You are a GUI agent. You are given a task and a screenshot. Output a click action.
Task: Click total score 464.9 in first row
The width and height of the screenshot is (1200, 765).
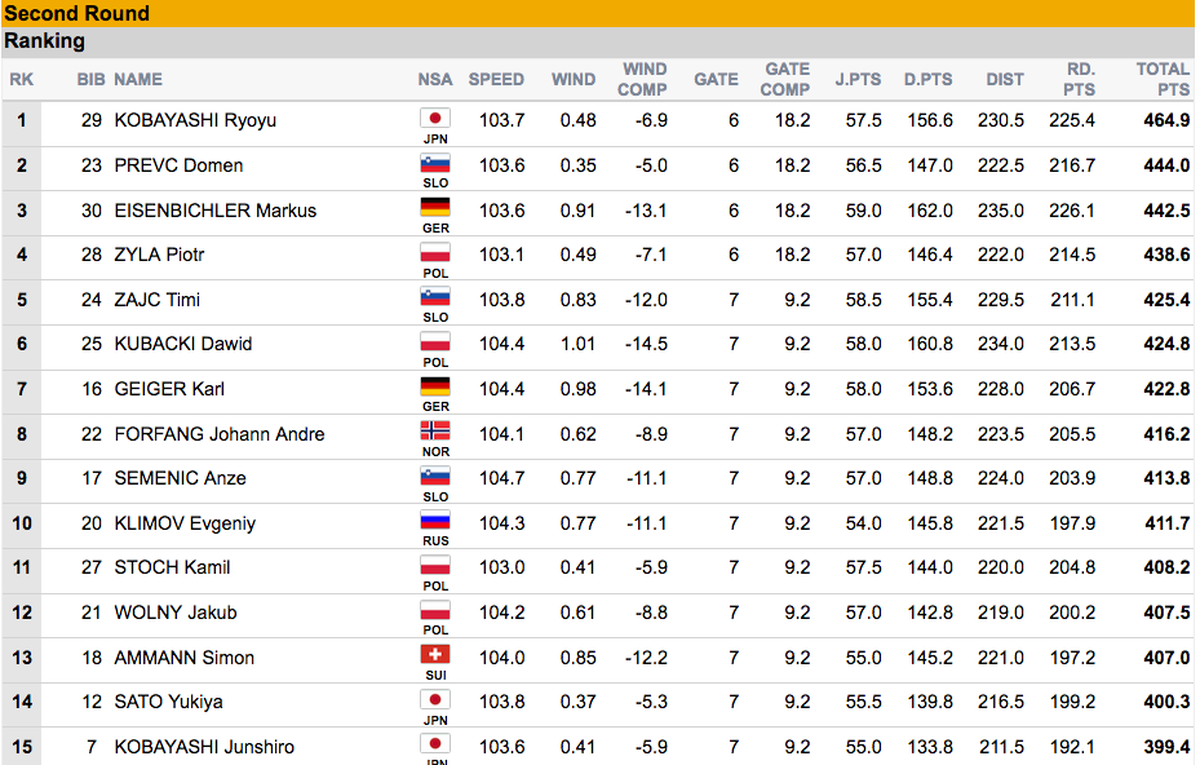click(1167, 120)
